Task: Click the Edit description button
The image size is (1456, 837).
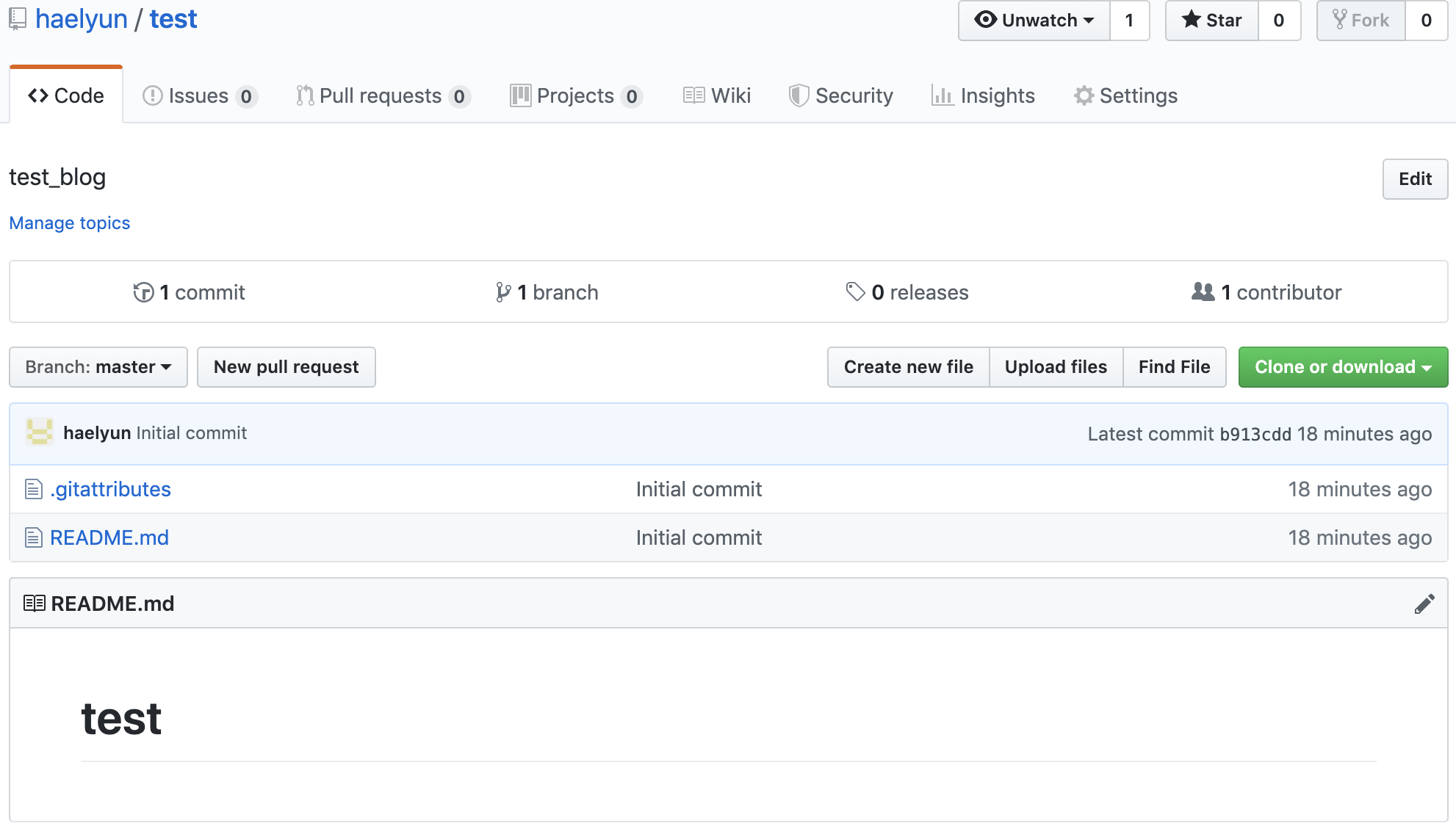Action: [1415, 179]
